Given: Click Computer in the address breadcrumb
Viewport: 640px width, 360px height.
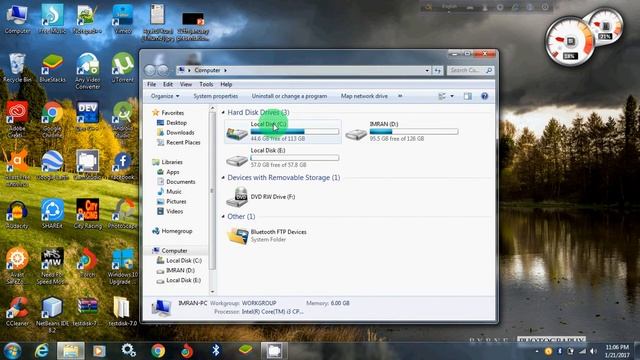Looking at the screenshot, I should pyautogui.click(x=207, y=71).
